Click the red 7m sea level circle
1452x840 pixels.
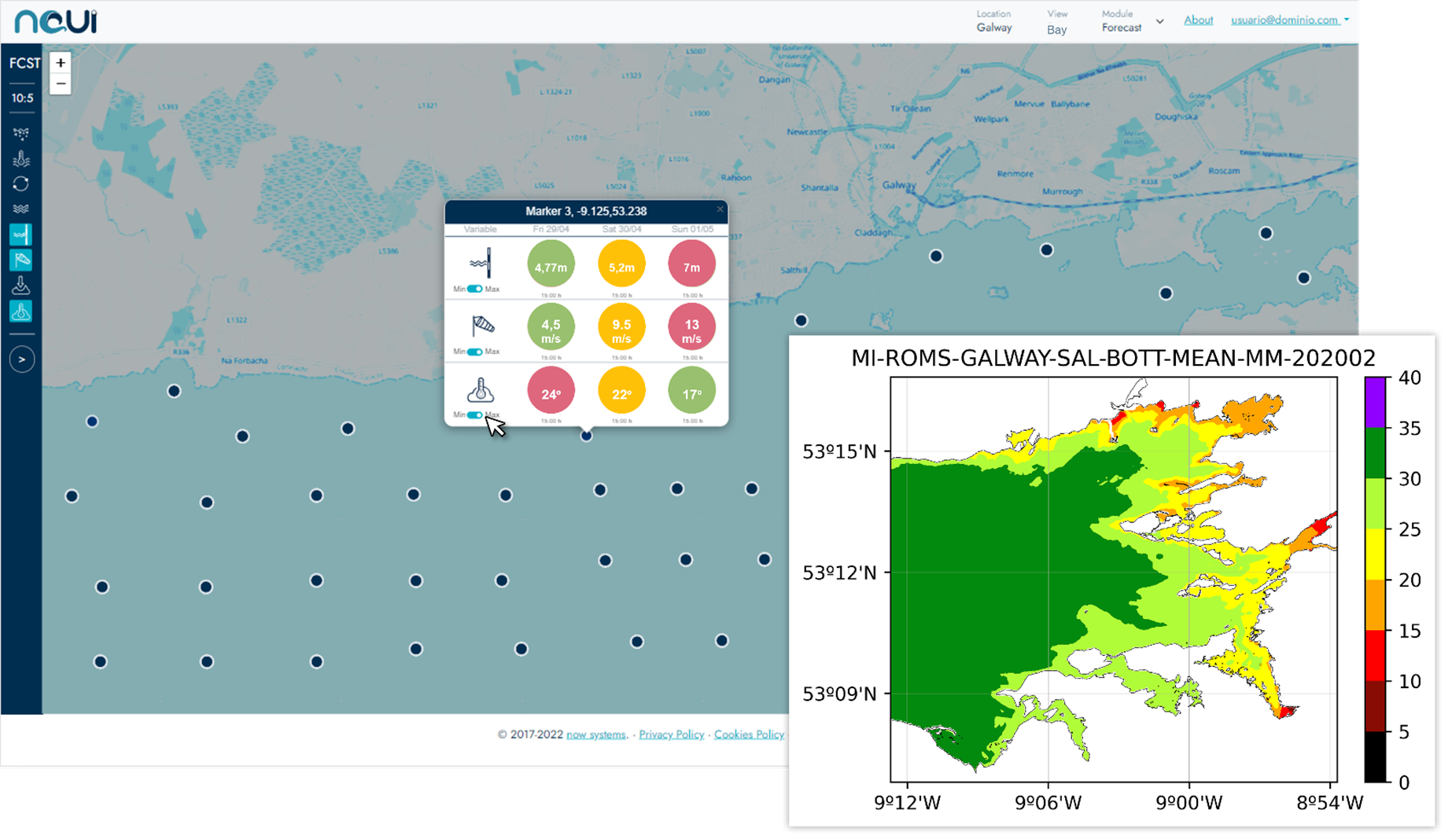(691, 265)
